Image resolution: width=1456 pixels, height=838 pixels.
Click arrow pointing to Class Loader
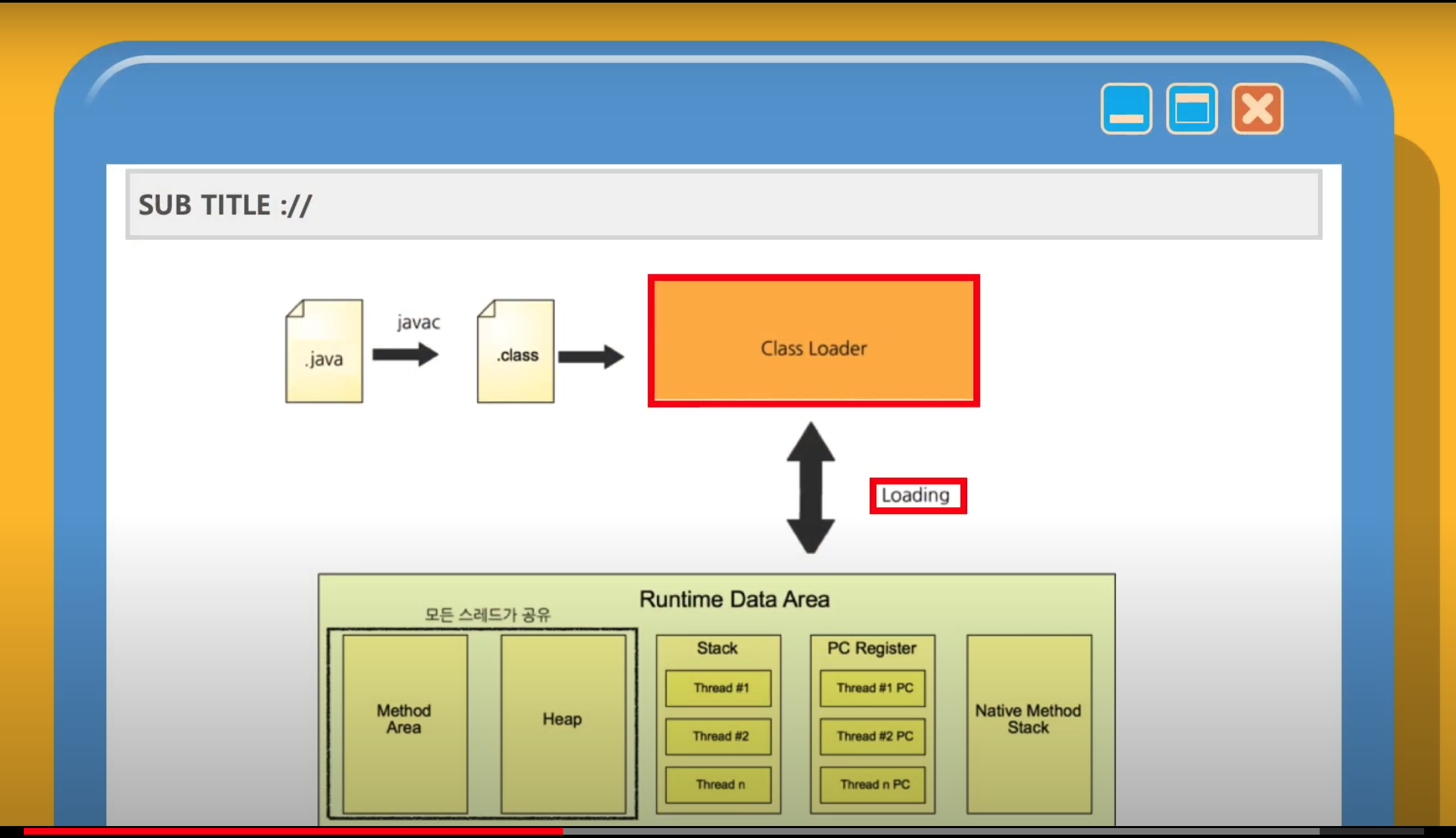coord(591,357)
